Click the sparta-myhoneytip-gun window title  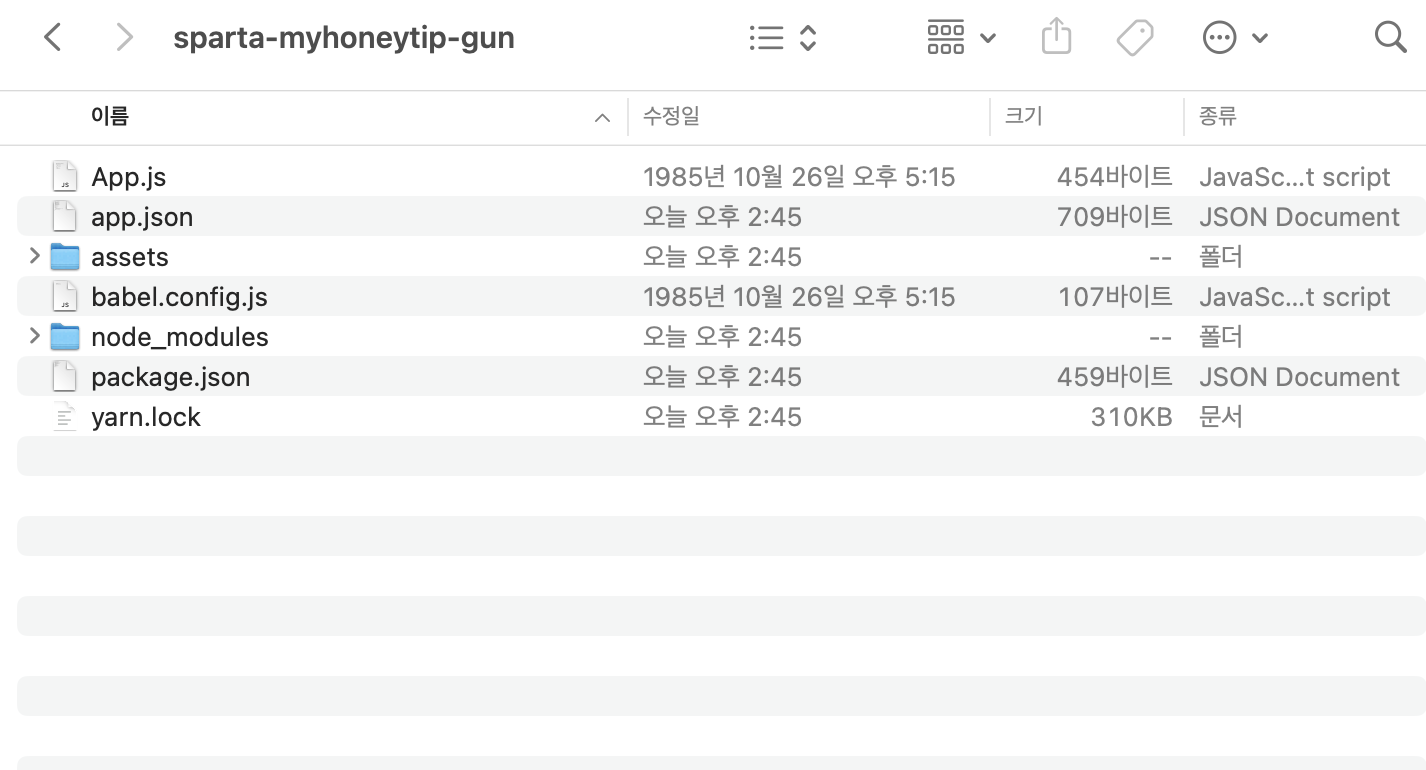344,38
